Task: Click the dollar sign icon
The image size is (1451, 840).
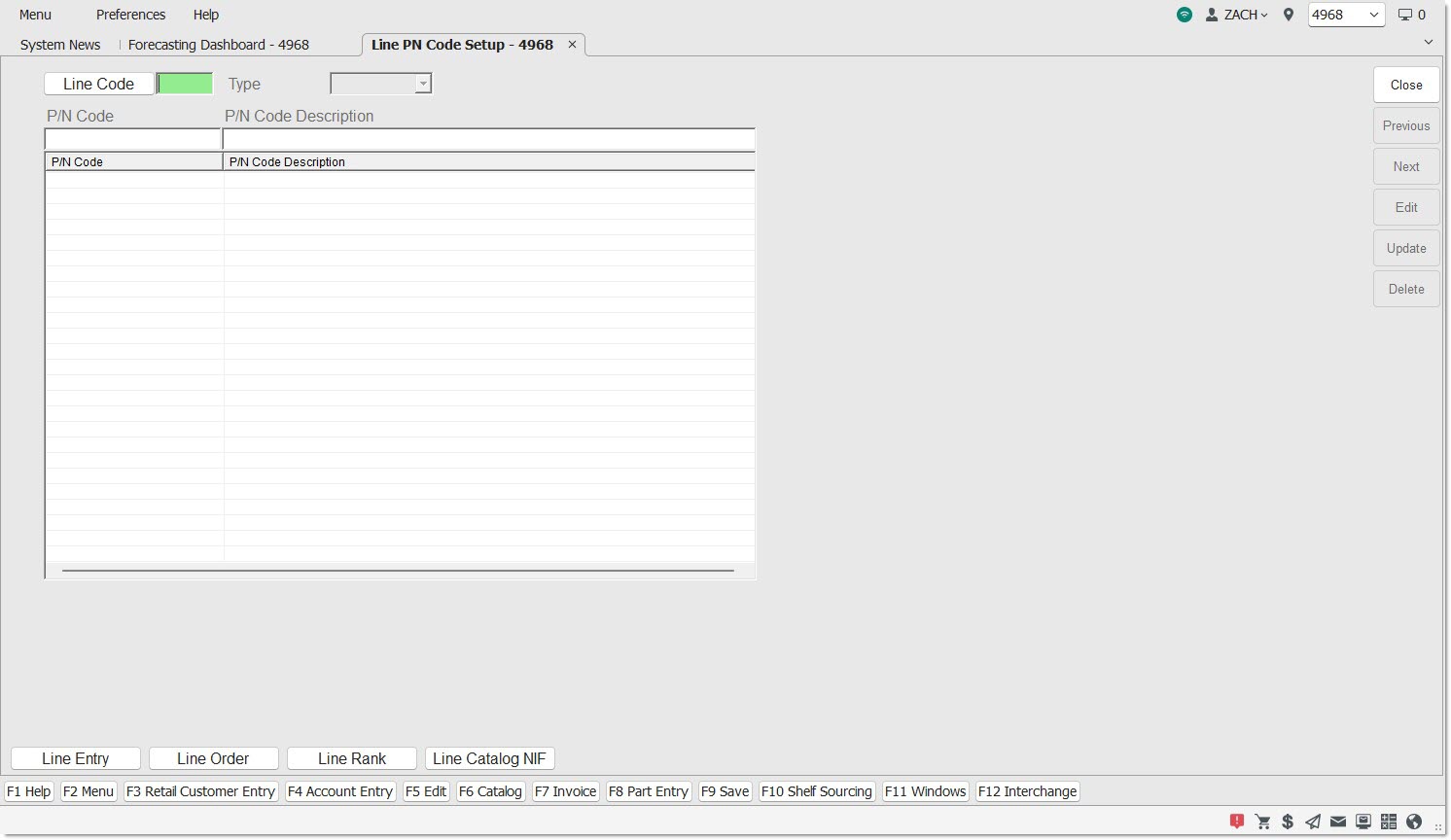Action: pyautogui.click(x=1288, y=822)
